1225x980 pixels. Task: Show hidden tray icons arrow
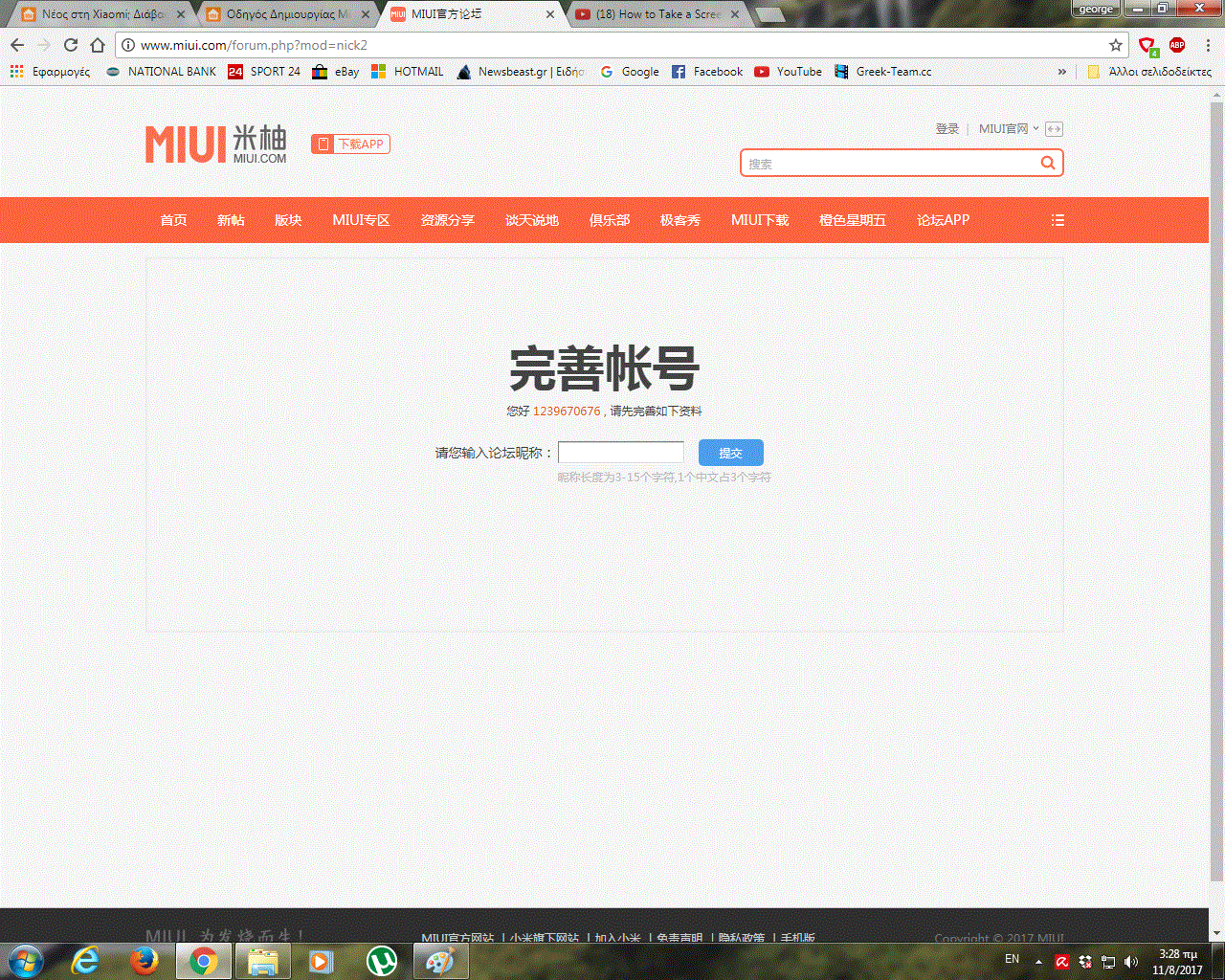(1038, 962)
